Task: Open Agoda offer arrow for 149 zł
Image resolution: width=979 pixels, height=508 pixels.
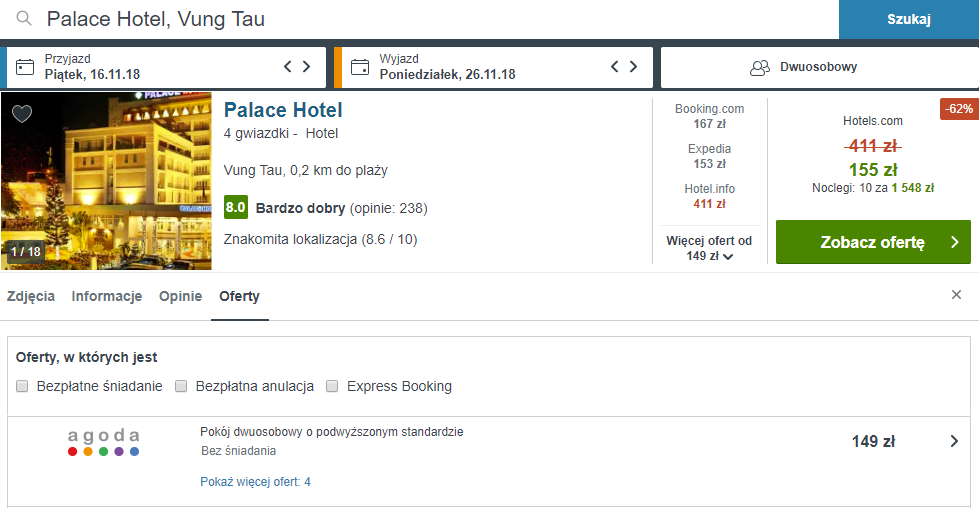Action: [954, 441]
